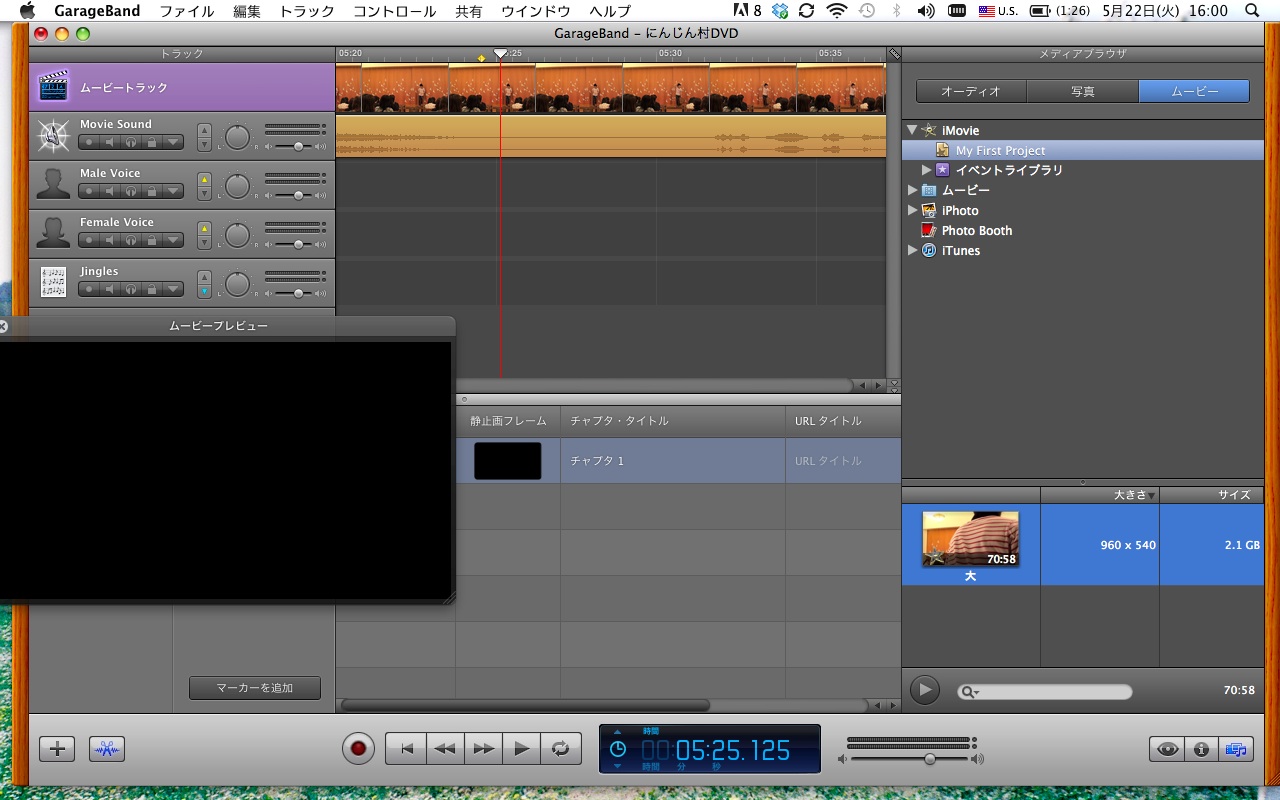The height and width of the screenshot is (800, 1280).
Task: Click the rewind transport button
Action: 445,748
